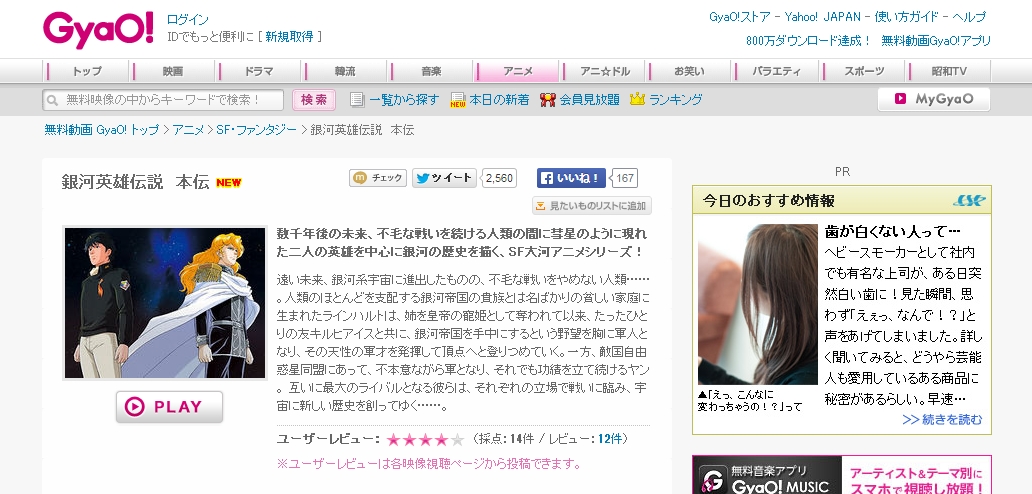Open ad headline 歯が白くない人って…
The height and width of the screenshot is (494, 1032).
tap(893, 232)
